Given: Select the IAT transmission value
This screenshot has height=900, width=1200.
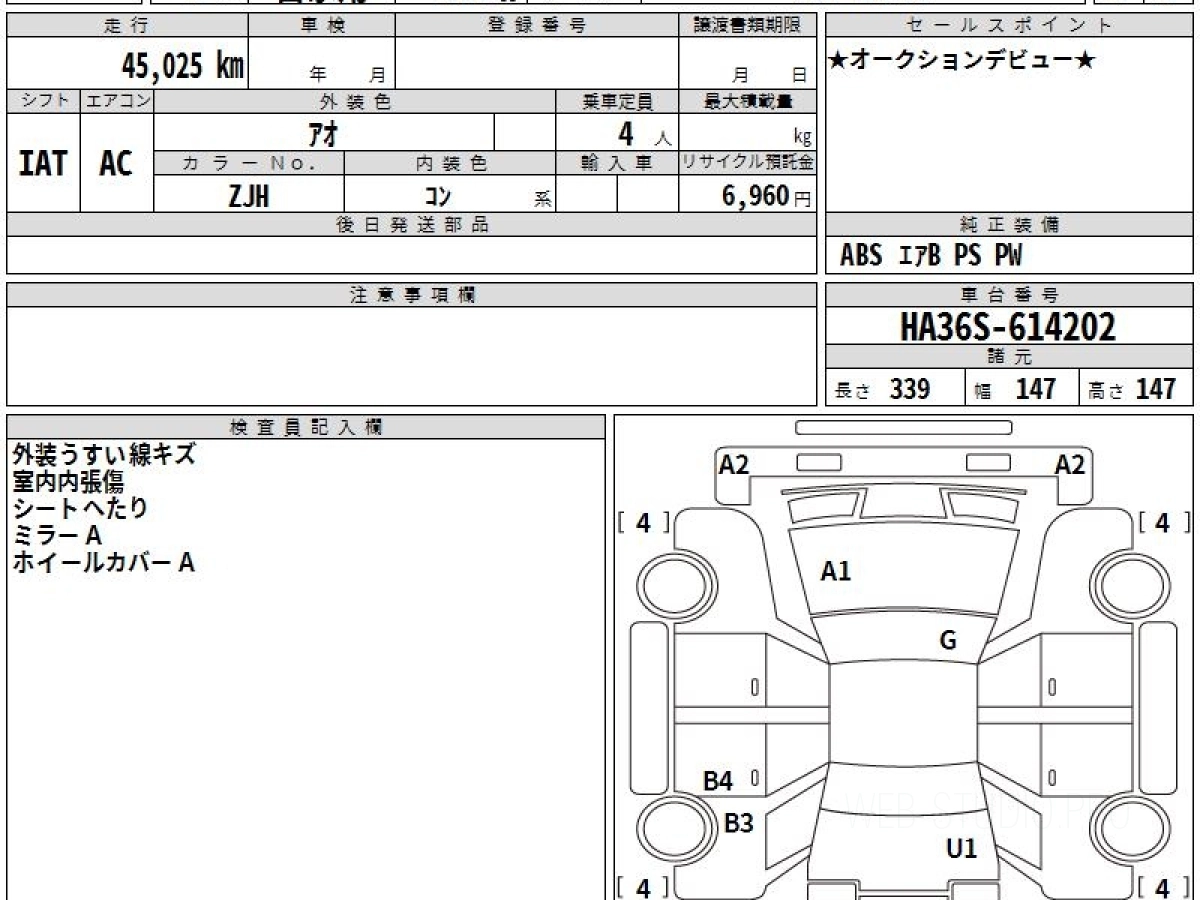Looking at the screenshot, I should click(43, 163).
